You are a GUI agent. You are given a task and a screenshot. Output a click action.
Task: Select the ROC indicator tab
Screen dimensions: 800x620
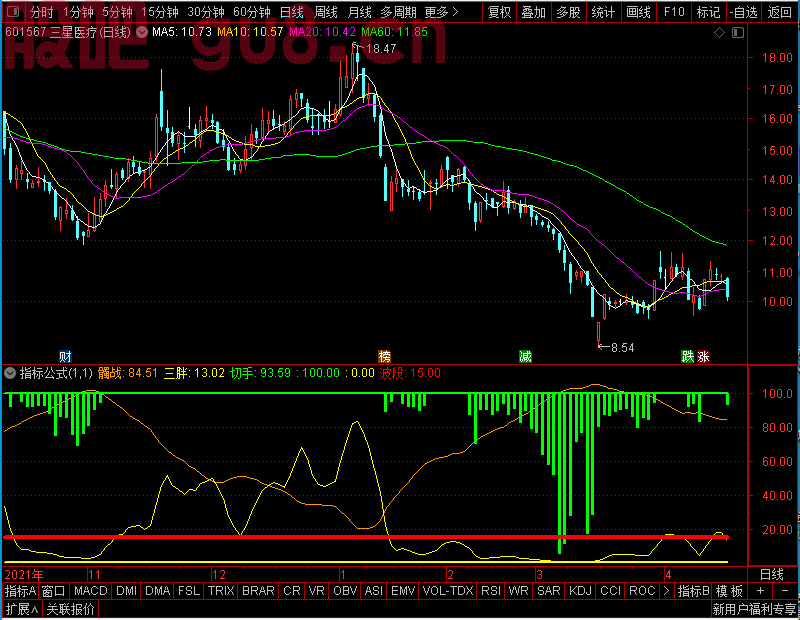642,591
